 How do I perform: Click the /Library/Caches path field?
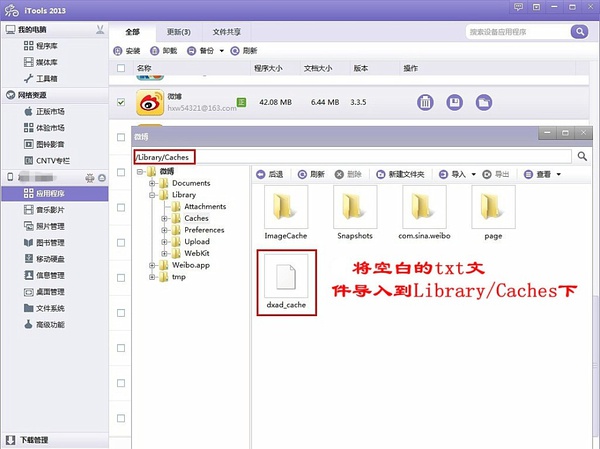point(352,157)
